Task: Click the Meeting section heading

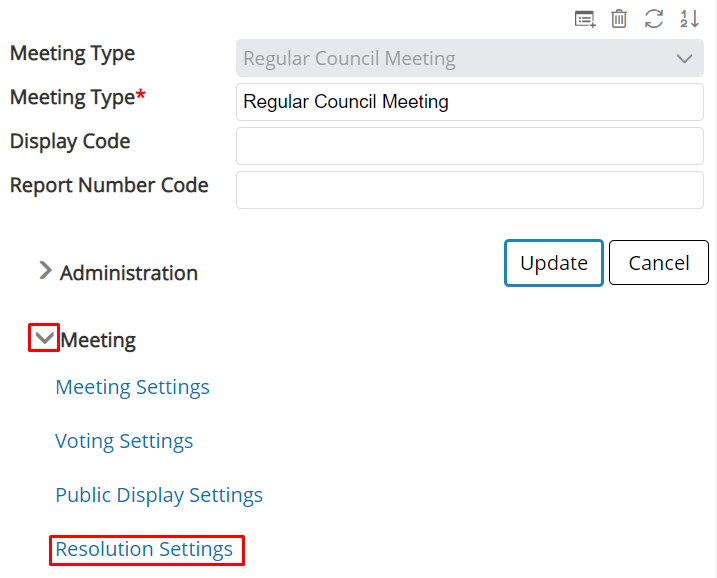Action: click(98, 341)
